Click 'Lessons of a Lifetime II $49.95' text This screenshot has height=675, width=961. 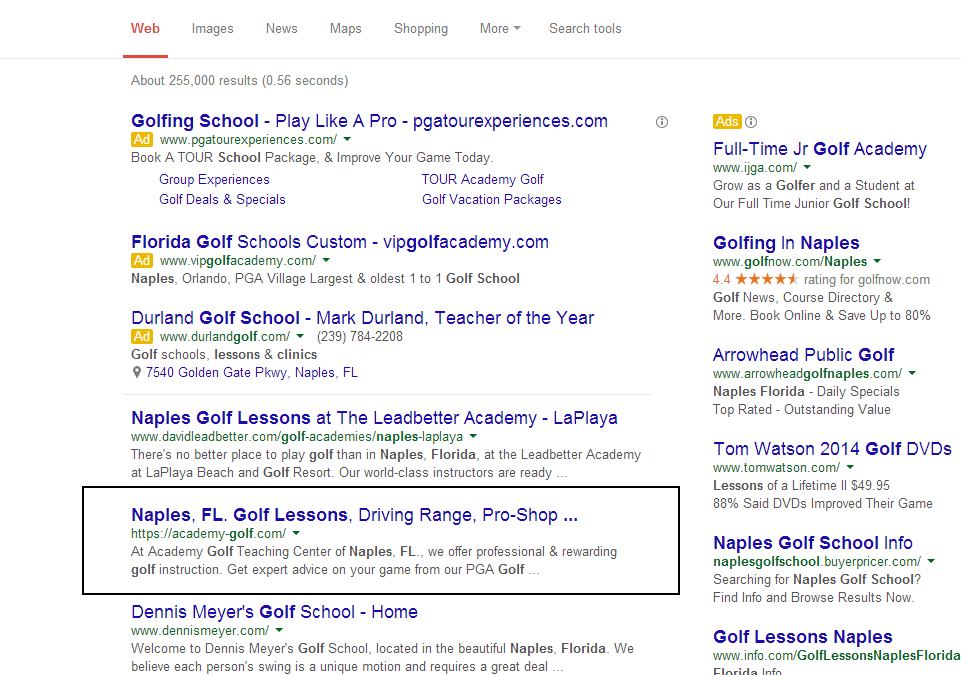tap(801, 486)
